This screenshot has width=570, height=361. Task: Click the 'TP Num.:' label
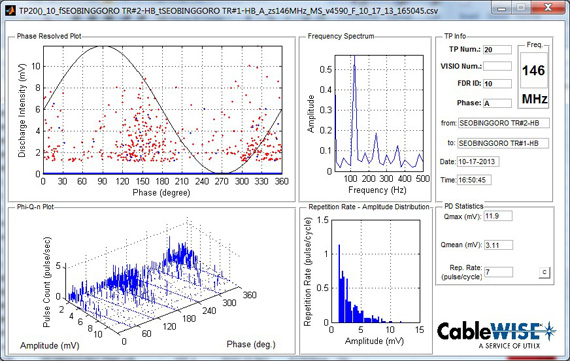(465, 49)
